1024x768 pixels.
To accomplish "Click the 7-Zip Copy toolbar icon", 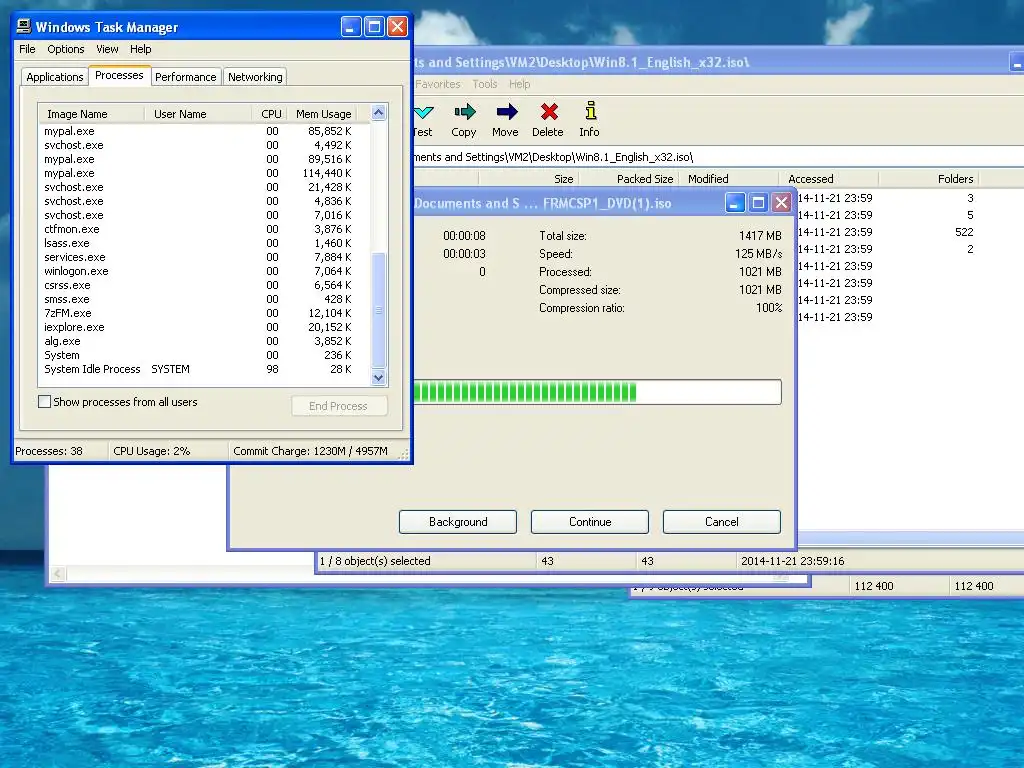I will (464, 112).
